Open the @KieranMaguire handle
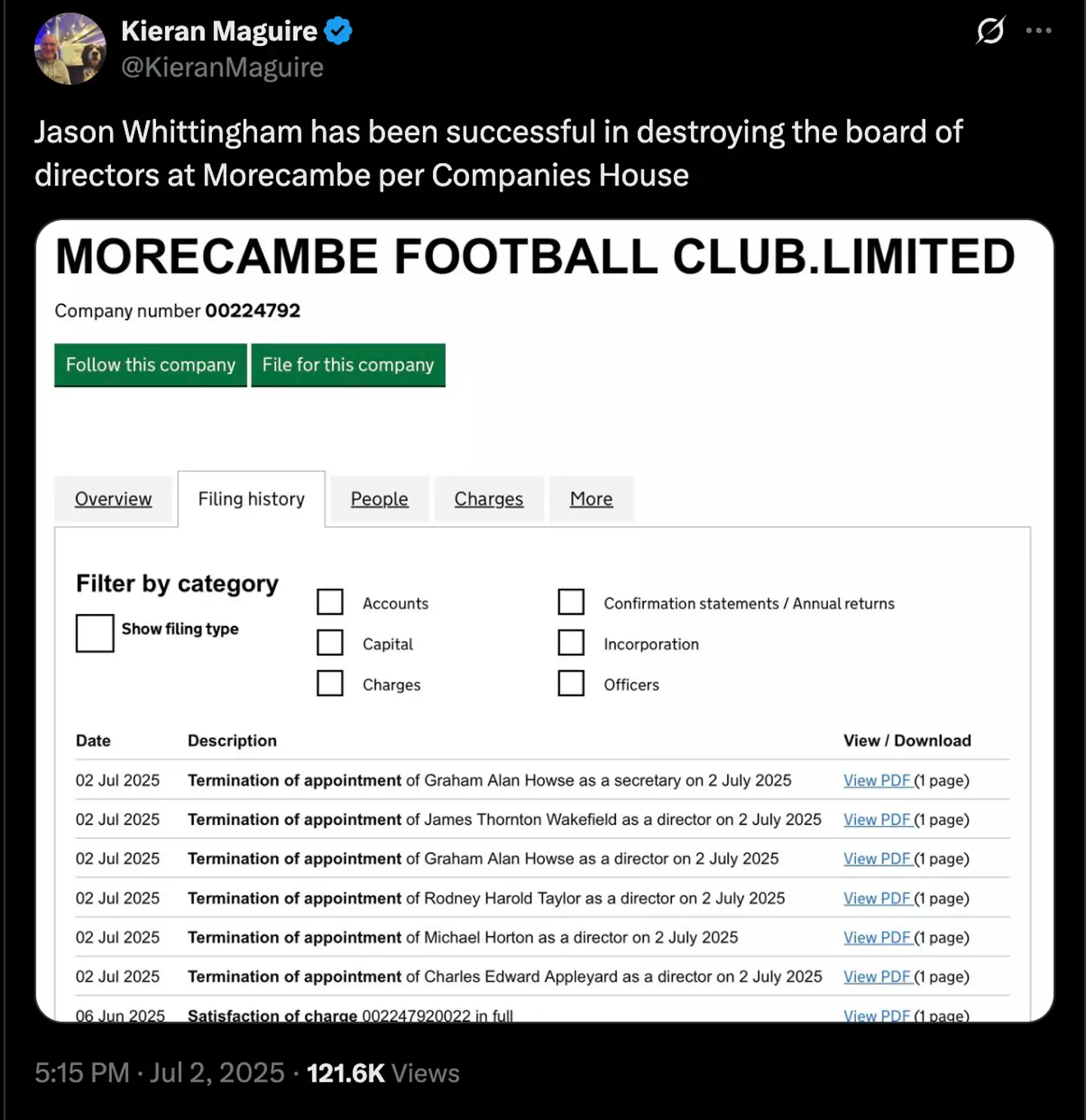 click(222, 67)
